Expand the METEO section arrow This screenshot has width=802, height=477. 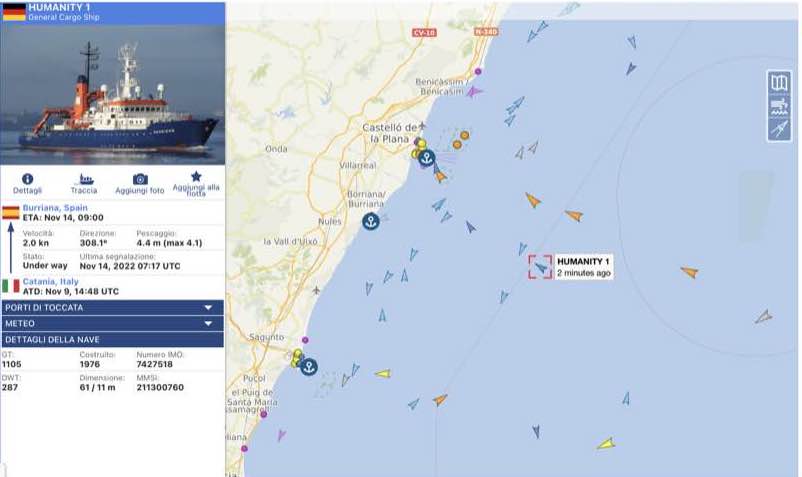pos(208,324)
